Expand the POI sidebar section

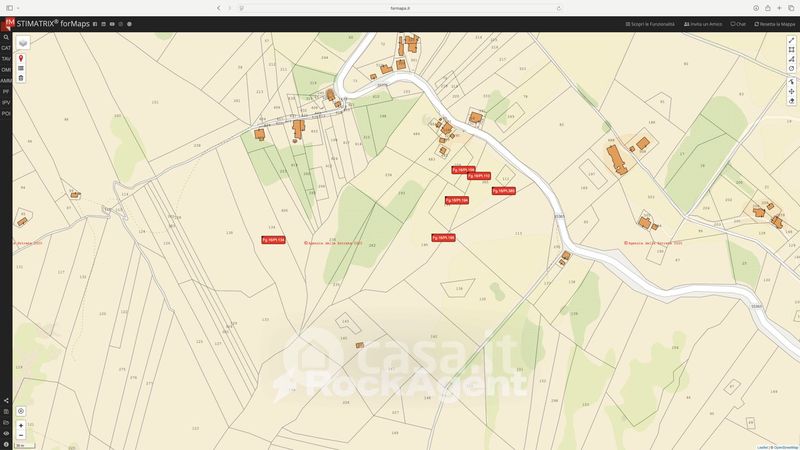click(6, 113)
